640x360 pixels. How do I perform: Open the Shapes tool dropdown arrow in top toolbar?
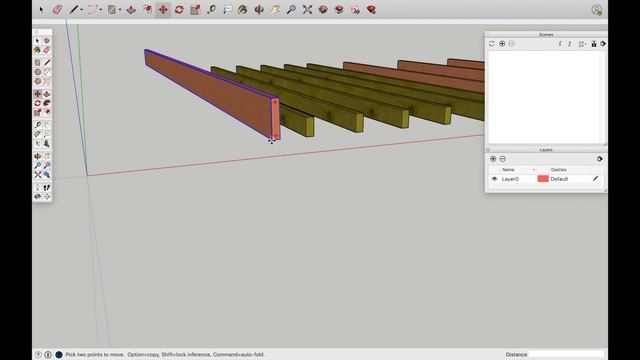(120, 10)
